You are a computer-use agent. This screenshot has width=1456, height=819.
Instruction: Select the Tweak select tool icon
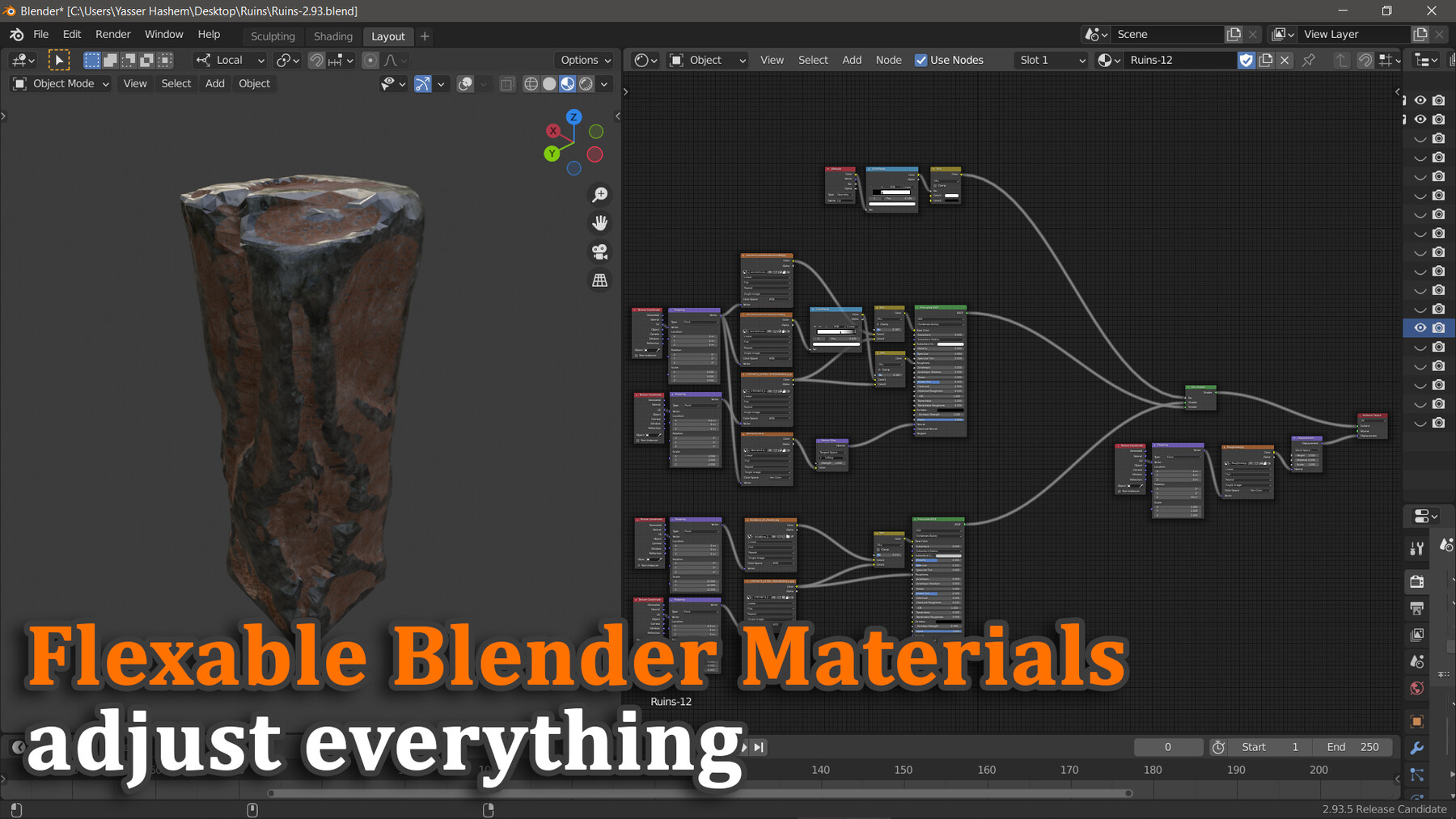tap(59, 60)
